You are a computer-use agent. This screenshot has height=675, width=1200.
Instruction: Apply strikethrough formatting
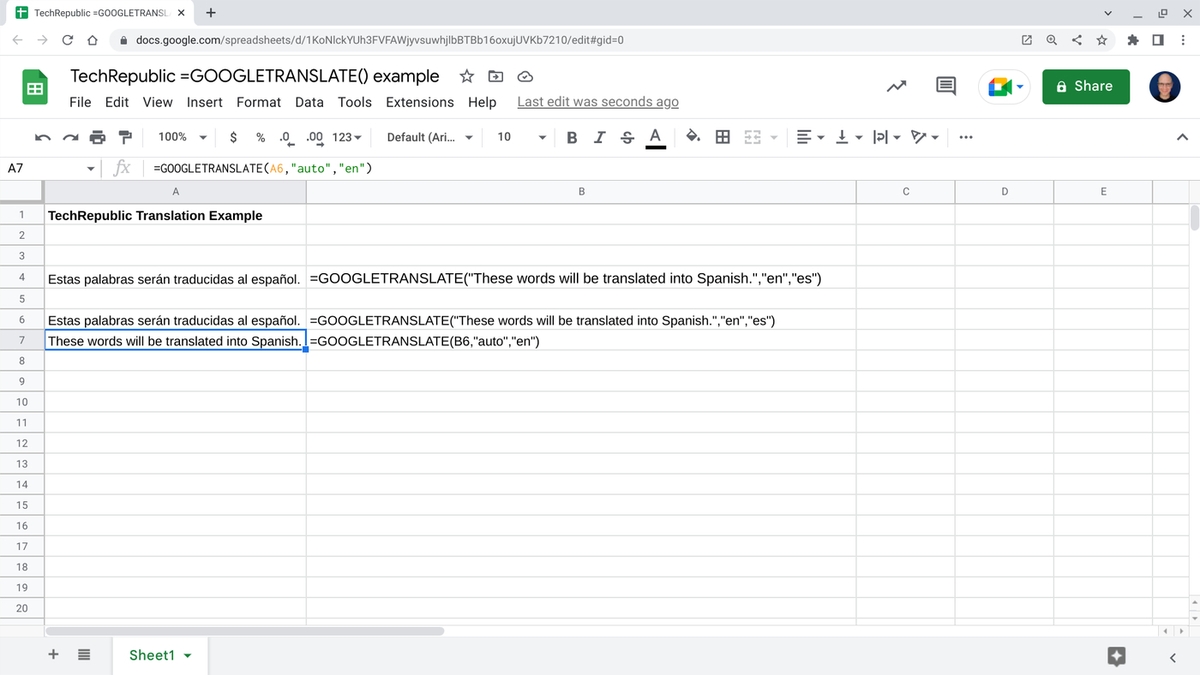[x=626, y=136]
